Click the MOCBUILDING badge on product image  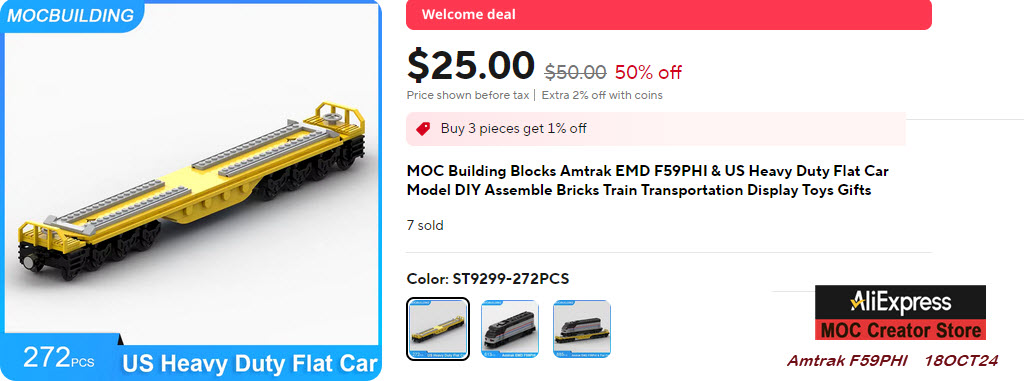tap(71, 16)
